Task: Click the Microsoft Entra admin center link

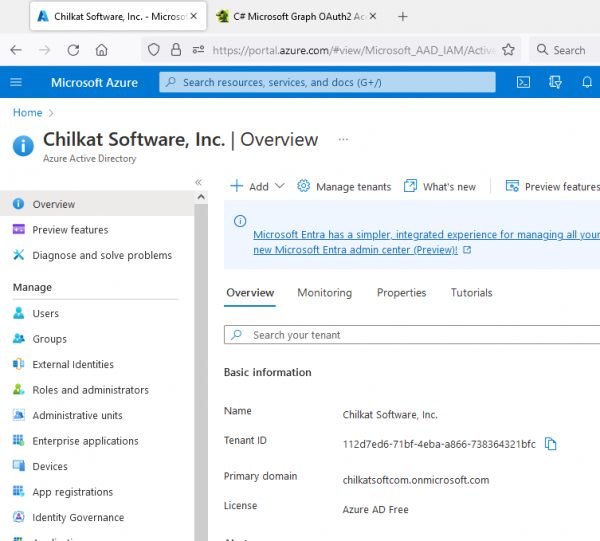Action: pyautogui.click(x=355, y=249)
